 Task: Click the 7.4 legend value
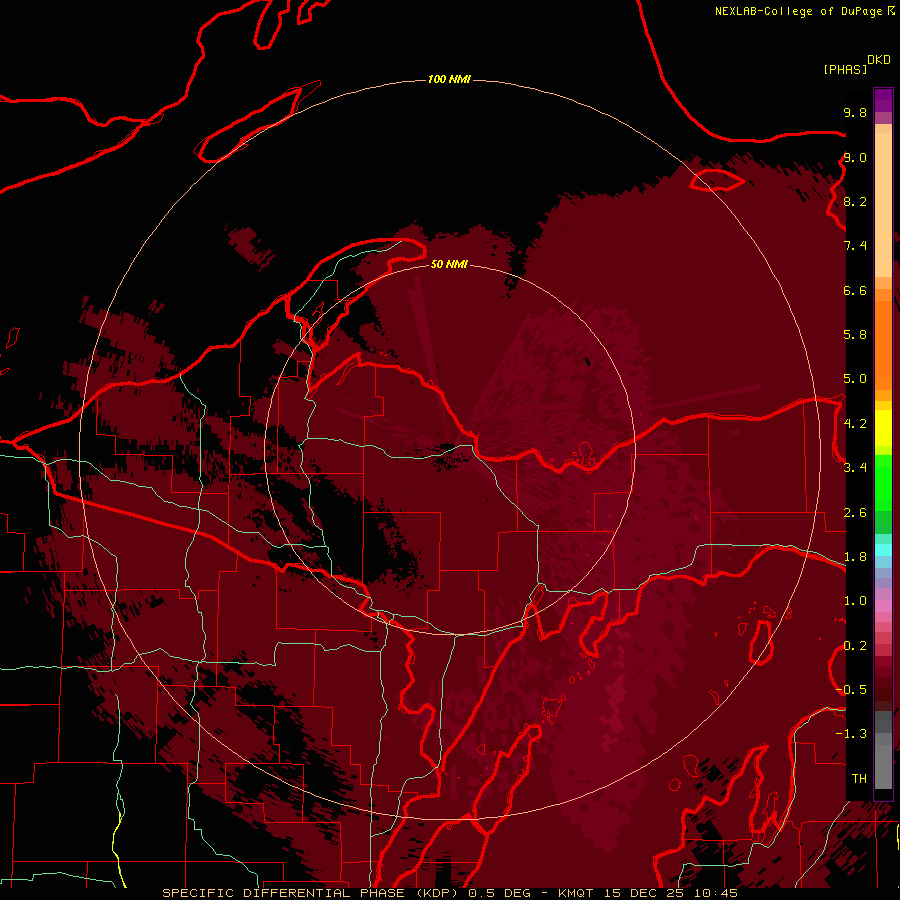pyautogui.click(x=855, y=246)
